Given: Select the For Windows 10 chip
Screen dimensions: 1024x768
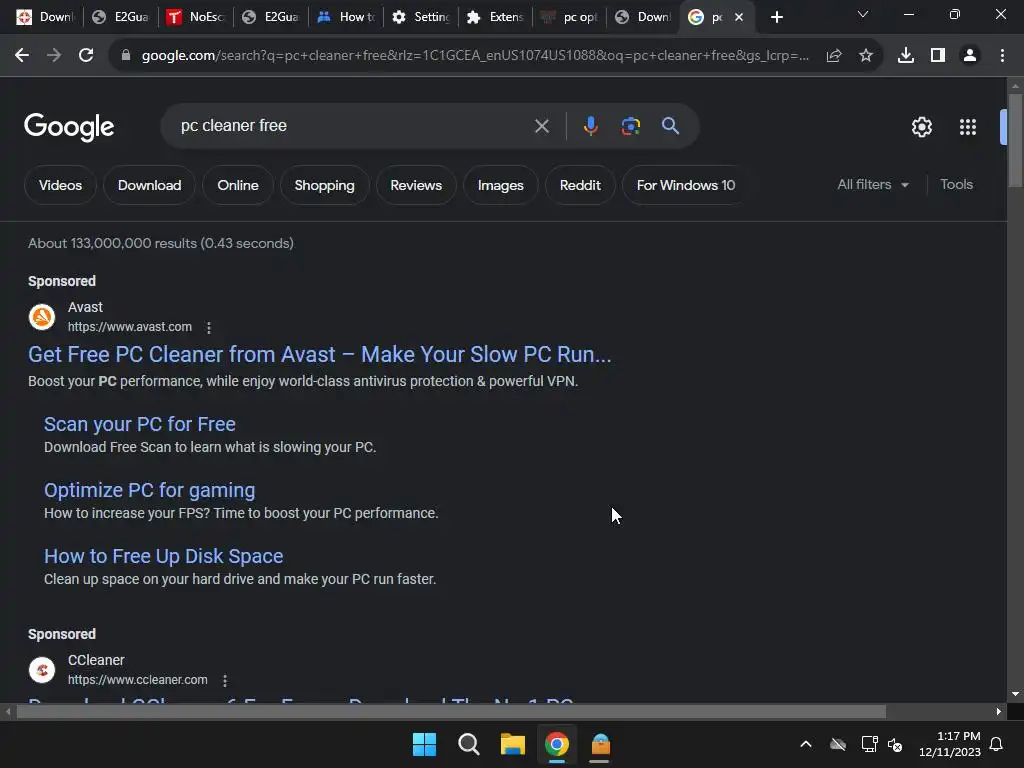Looking at the screenshot, I should [685, 185].
